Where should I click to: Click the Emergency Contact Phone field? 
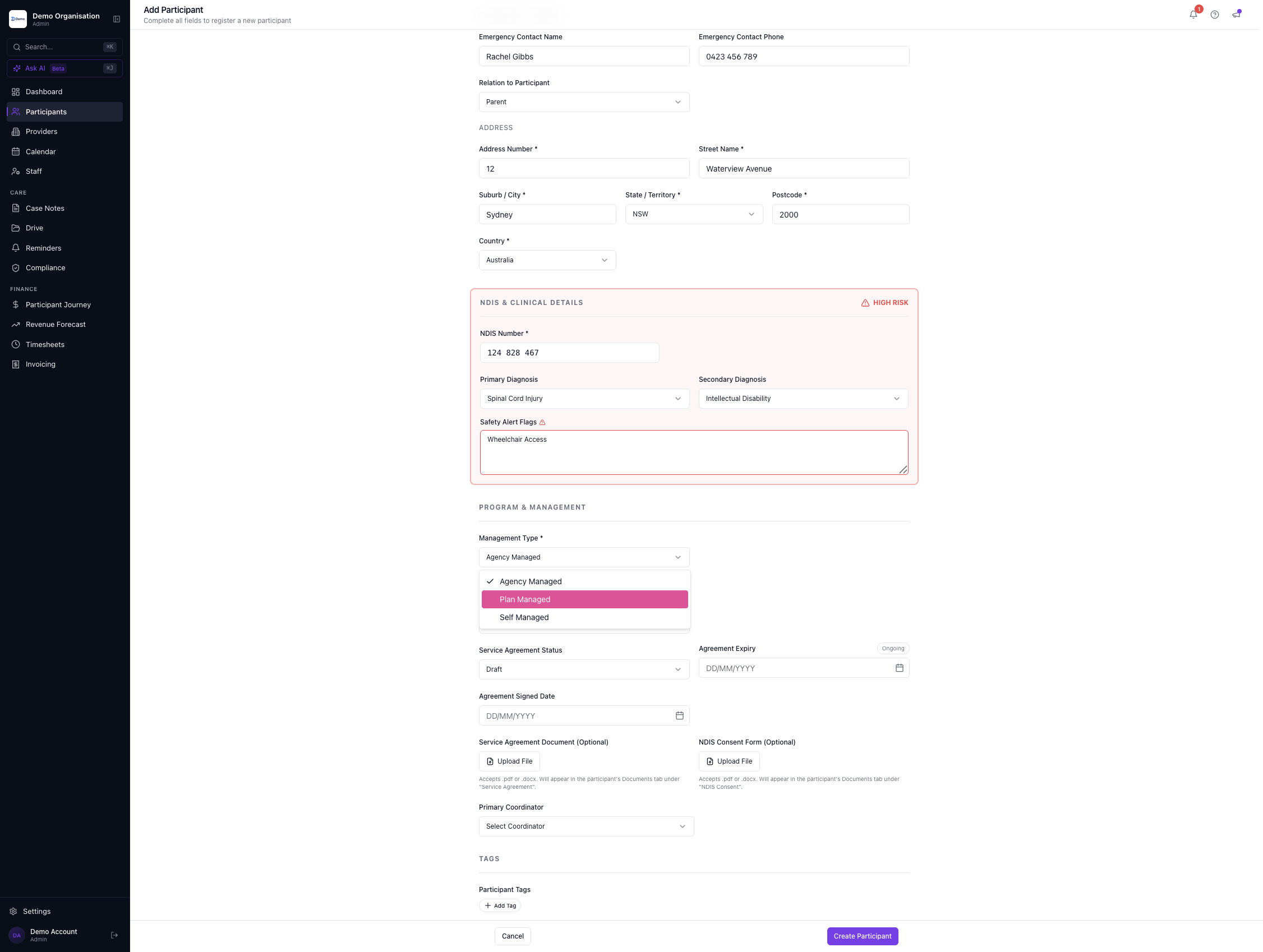coord(804,57)
